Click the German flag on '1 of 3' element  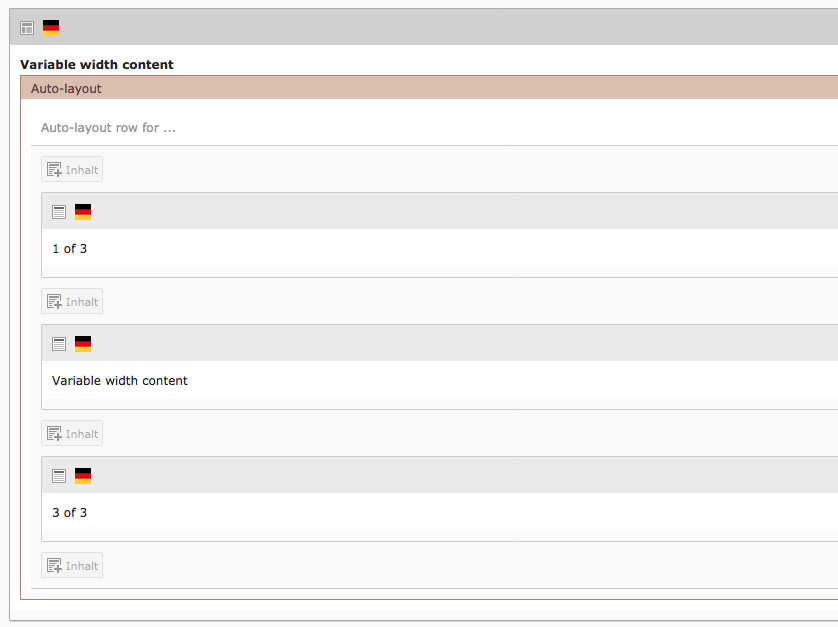tap(83, 212)
